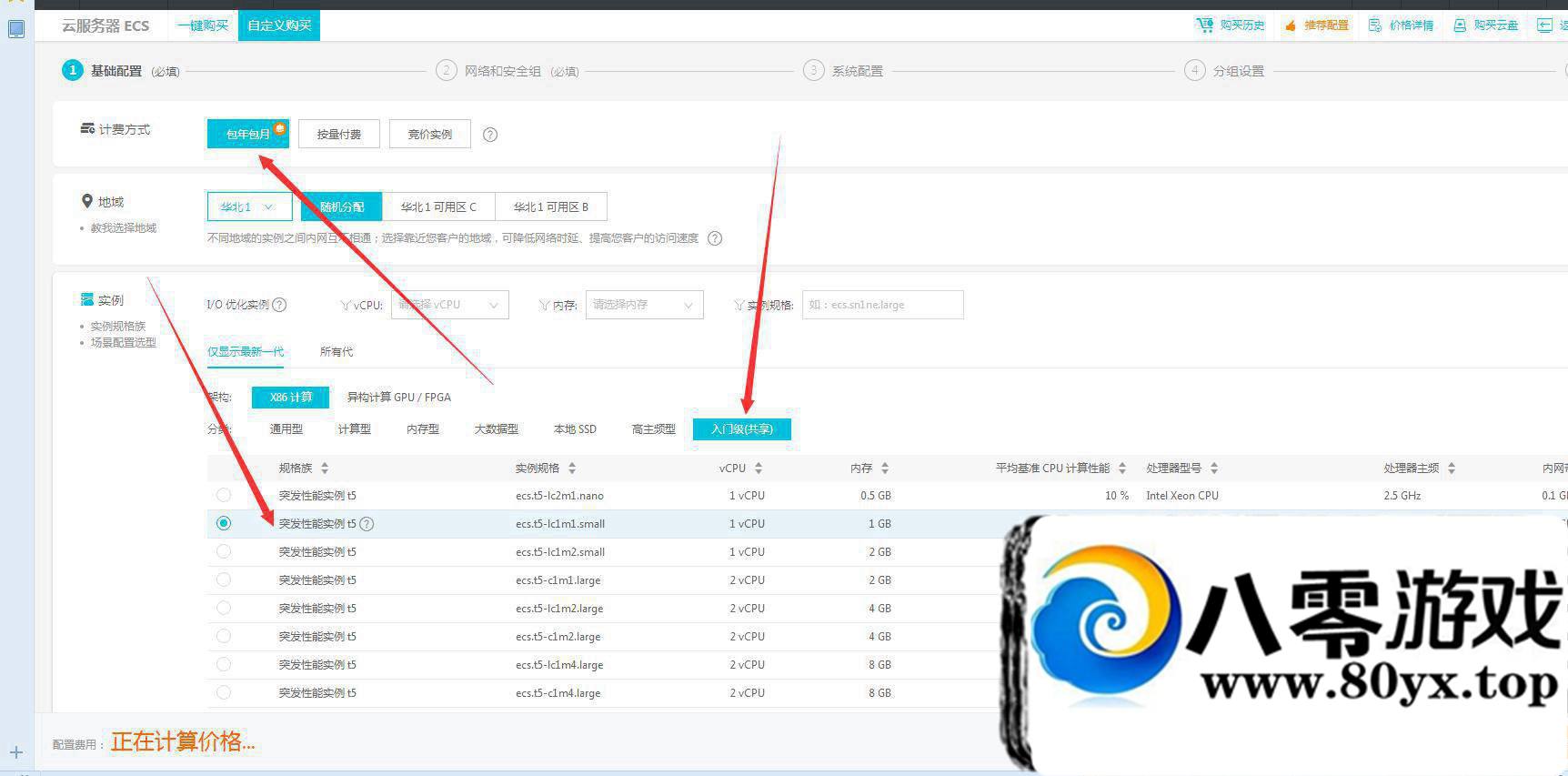Open the 内存 filter dropdown
This screenshot has width=1568, height=776.
[644, 305]
